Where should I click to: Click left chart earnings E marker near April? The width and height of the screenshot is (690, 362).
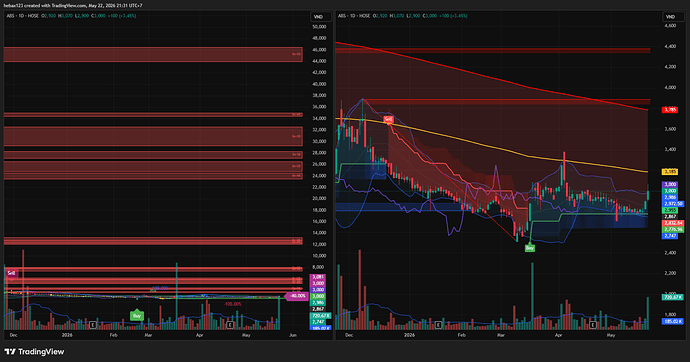(230, 325)
